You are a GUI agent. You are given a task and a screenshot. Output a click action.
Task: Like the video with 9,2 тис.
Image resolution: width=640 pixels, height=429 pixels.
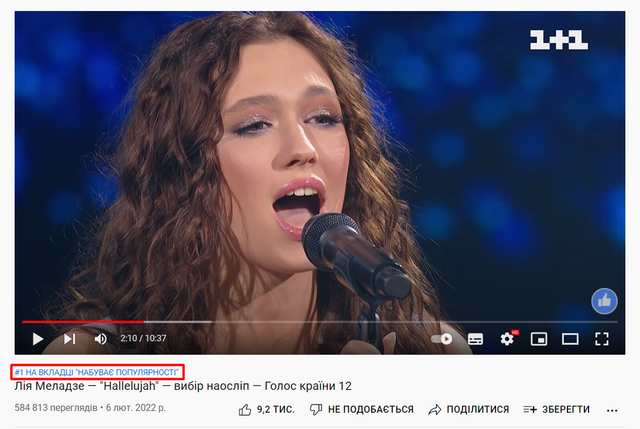point(267,409)
